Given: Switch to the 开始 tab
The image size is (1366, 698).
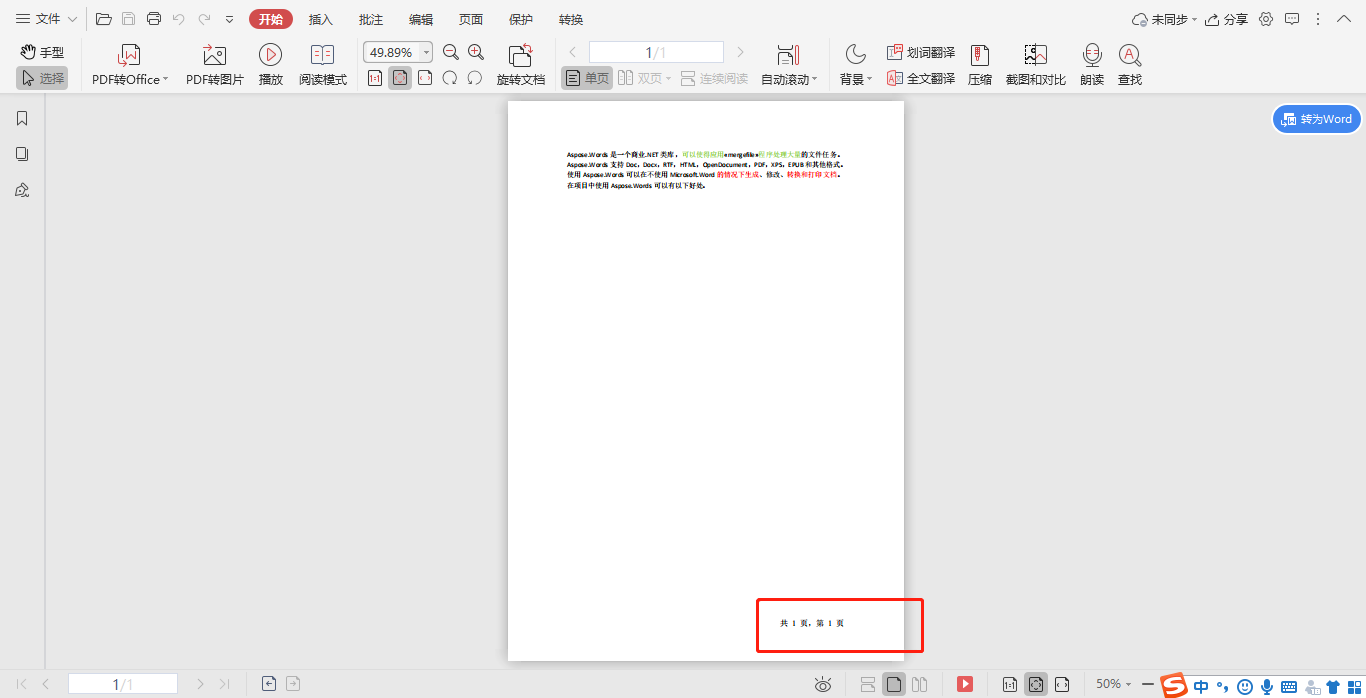Looking at the screenshot, I should click(271, 19).
